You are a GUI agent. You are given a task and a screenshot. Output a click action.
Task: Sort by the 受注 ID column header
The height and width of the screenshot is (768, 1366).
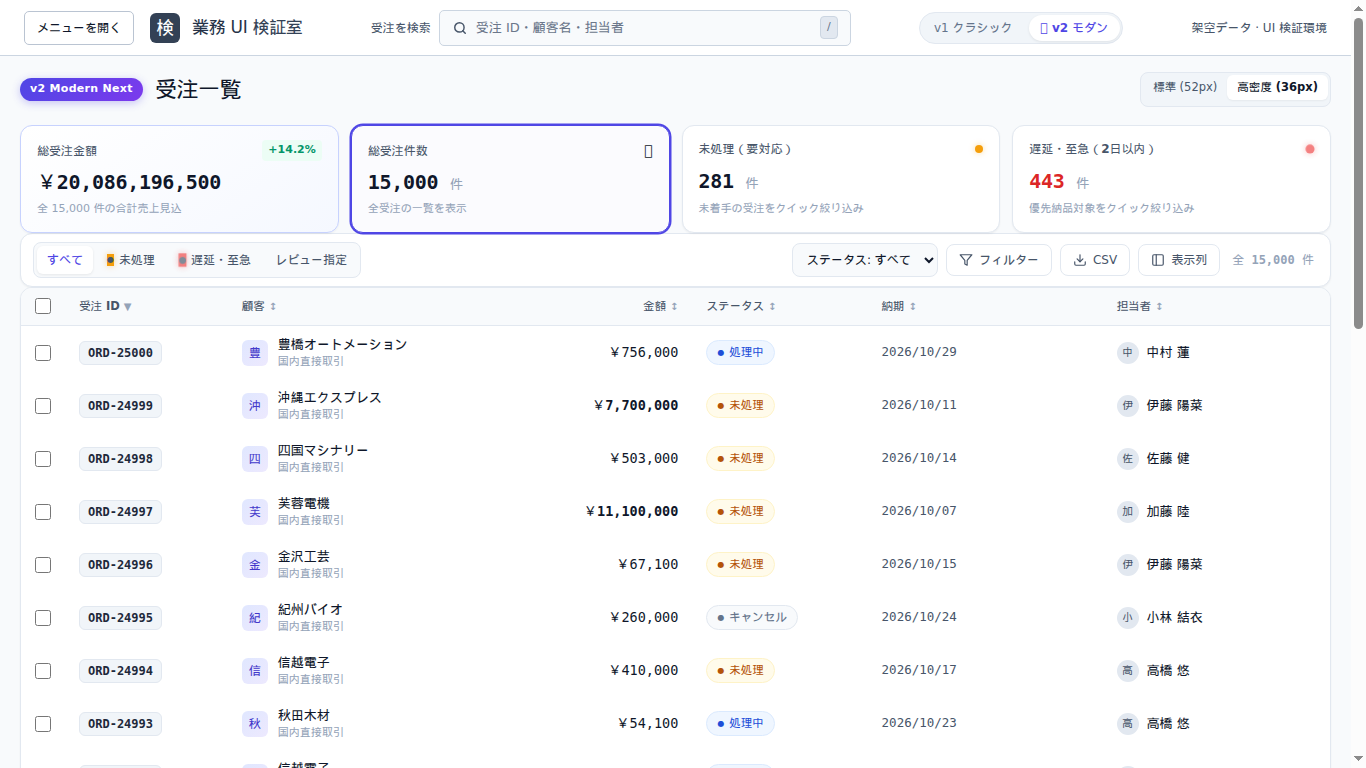point(105,306)
